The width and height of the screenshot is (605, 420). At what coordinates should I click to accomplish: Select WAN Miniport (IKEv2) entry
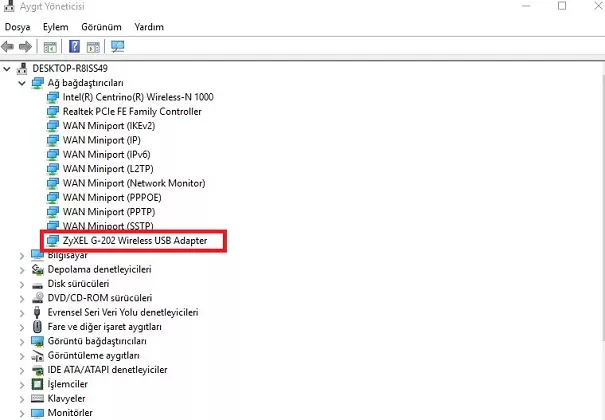coord(109,126)
